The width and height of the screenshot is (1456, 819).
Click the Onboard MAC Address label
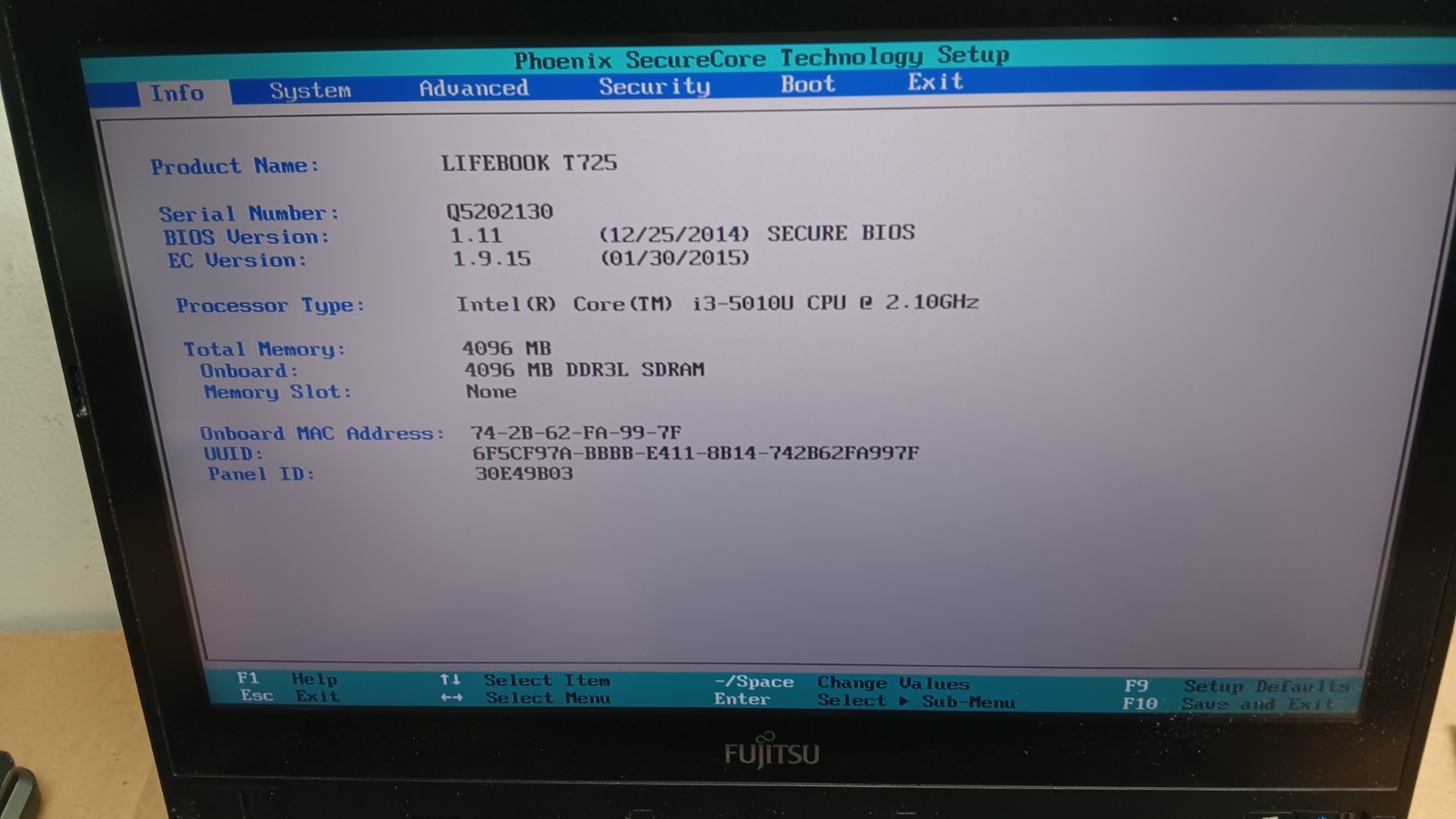pyautogui.click(x=322, y=434)
